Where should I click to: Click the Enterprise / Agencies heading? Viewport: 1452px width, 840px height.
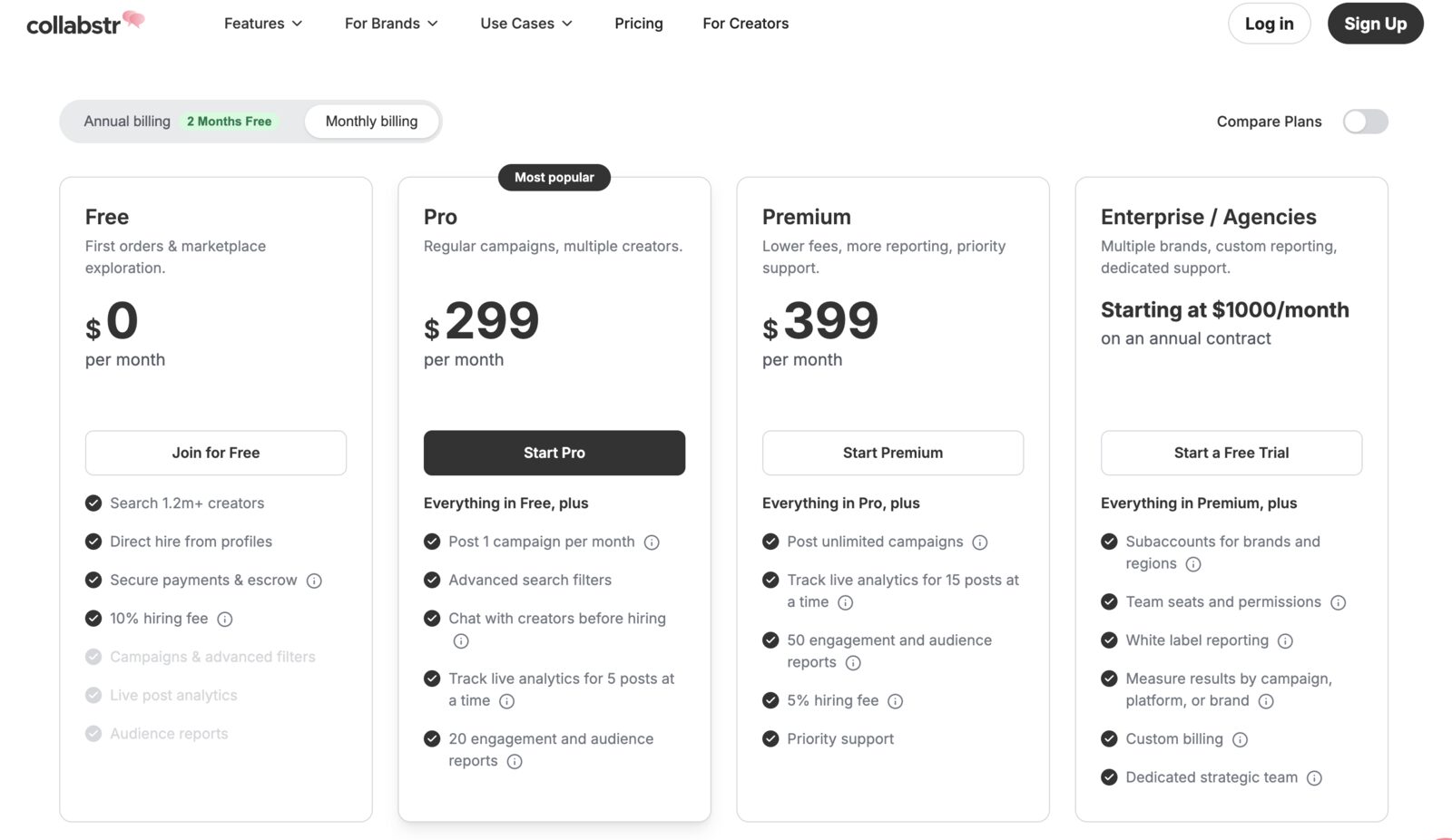[x=1209, y=217]
